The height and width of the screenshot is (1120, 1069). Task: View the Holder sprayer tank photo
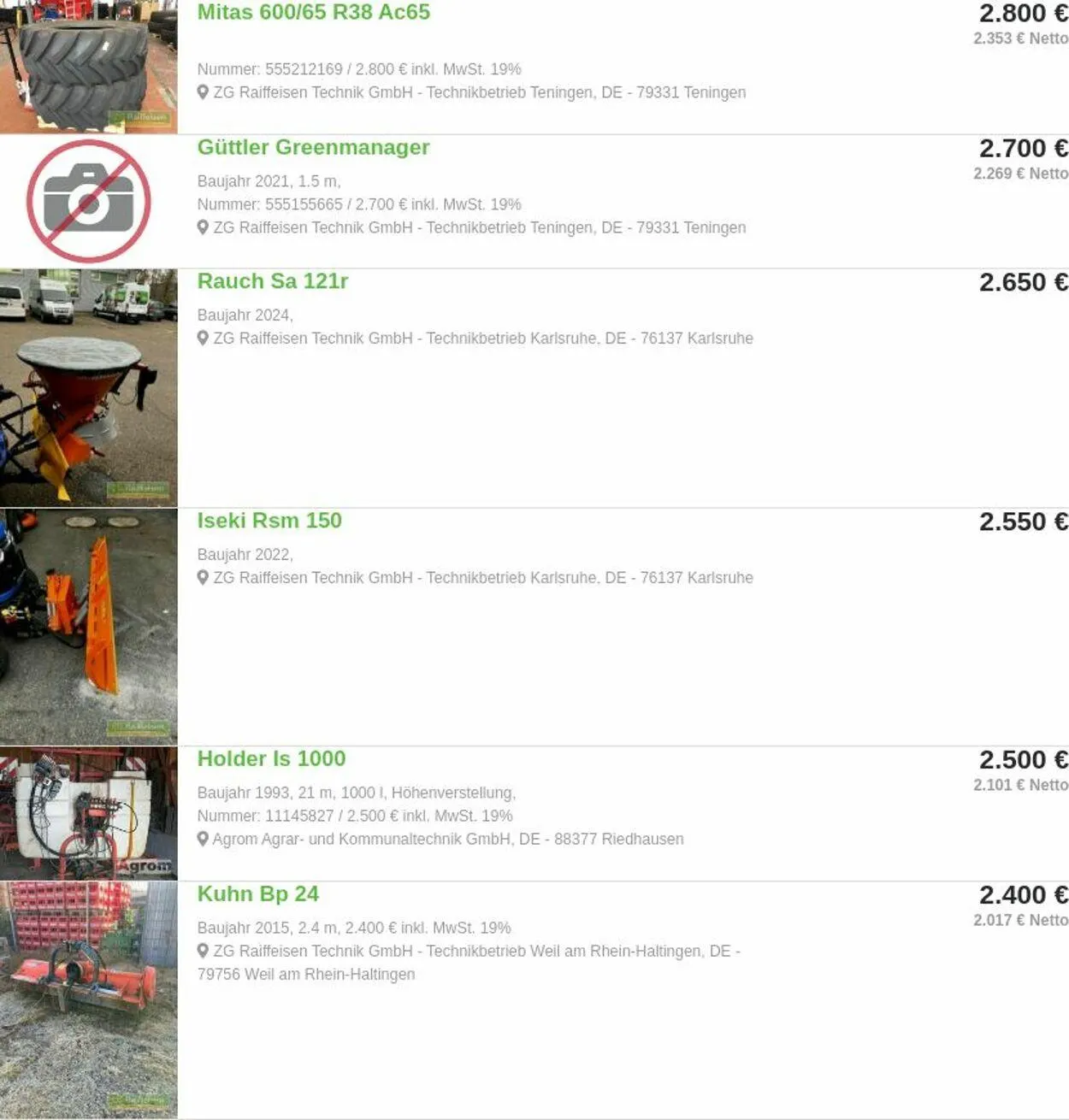(89, 813)
